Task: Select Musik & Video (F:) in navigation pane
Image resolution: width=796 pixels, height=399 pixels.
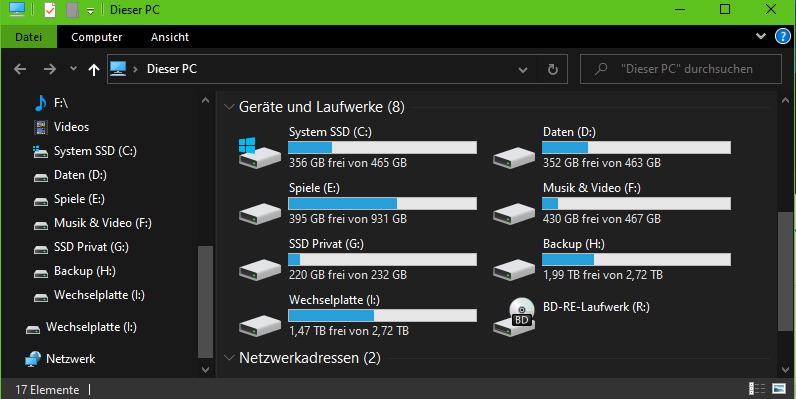Action: tap(103, 223)
